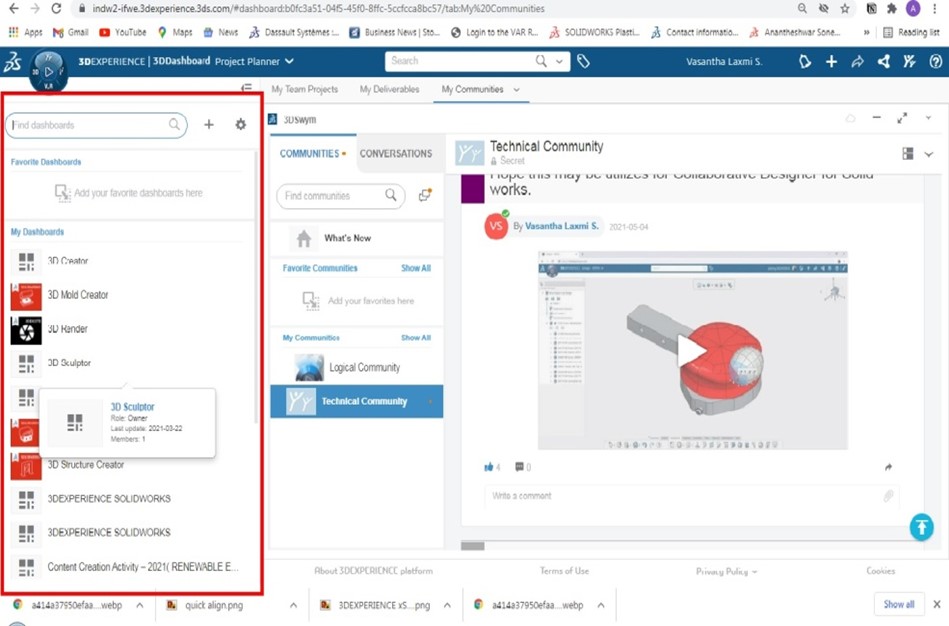The image size is (949, 626).
Task: Switch to My Deliverables tab
Action: point(389,89)
